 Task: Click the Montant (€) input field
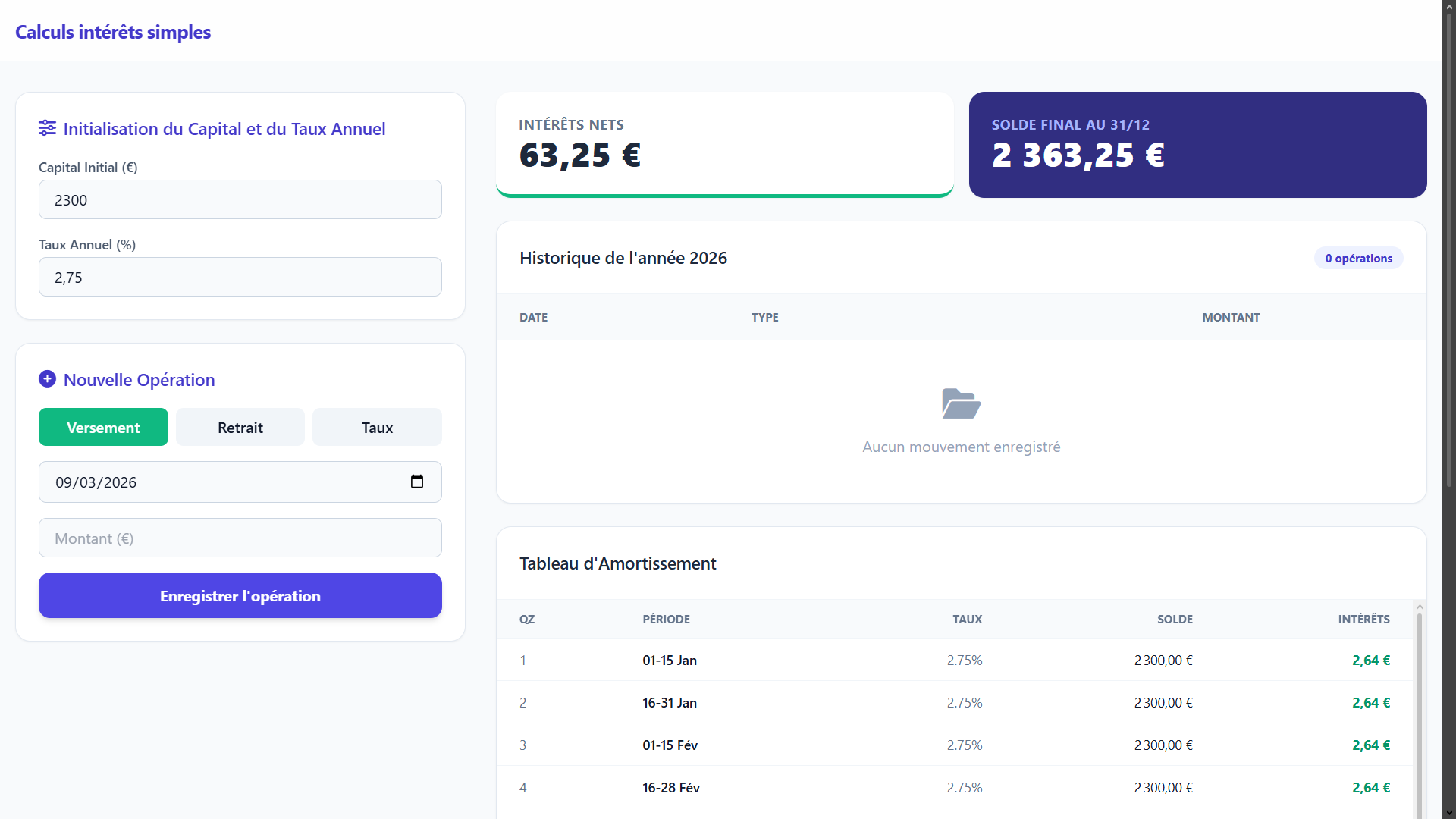[x=240, y=538]
